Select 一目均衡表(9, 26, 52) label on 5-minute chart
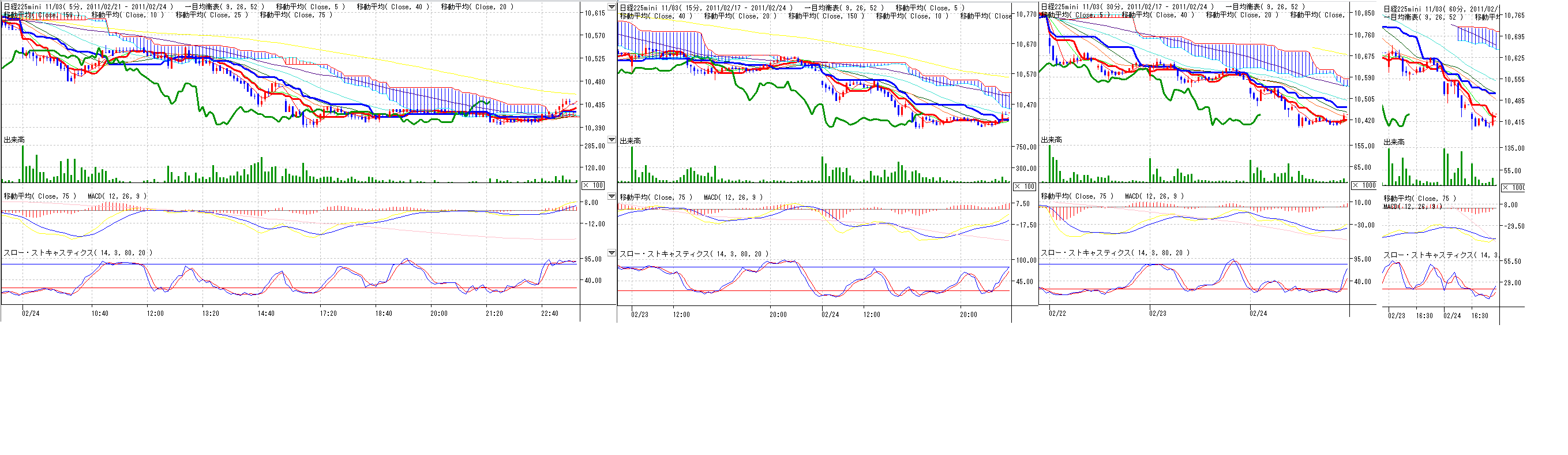Image resolution: width=1568 pixels, height=455 pixels. coord(224,7)
